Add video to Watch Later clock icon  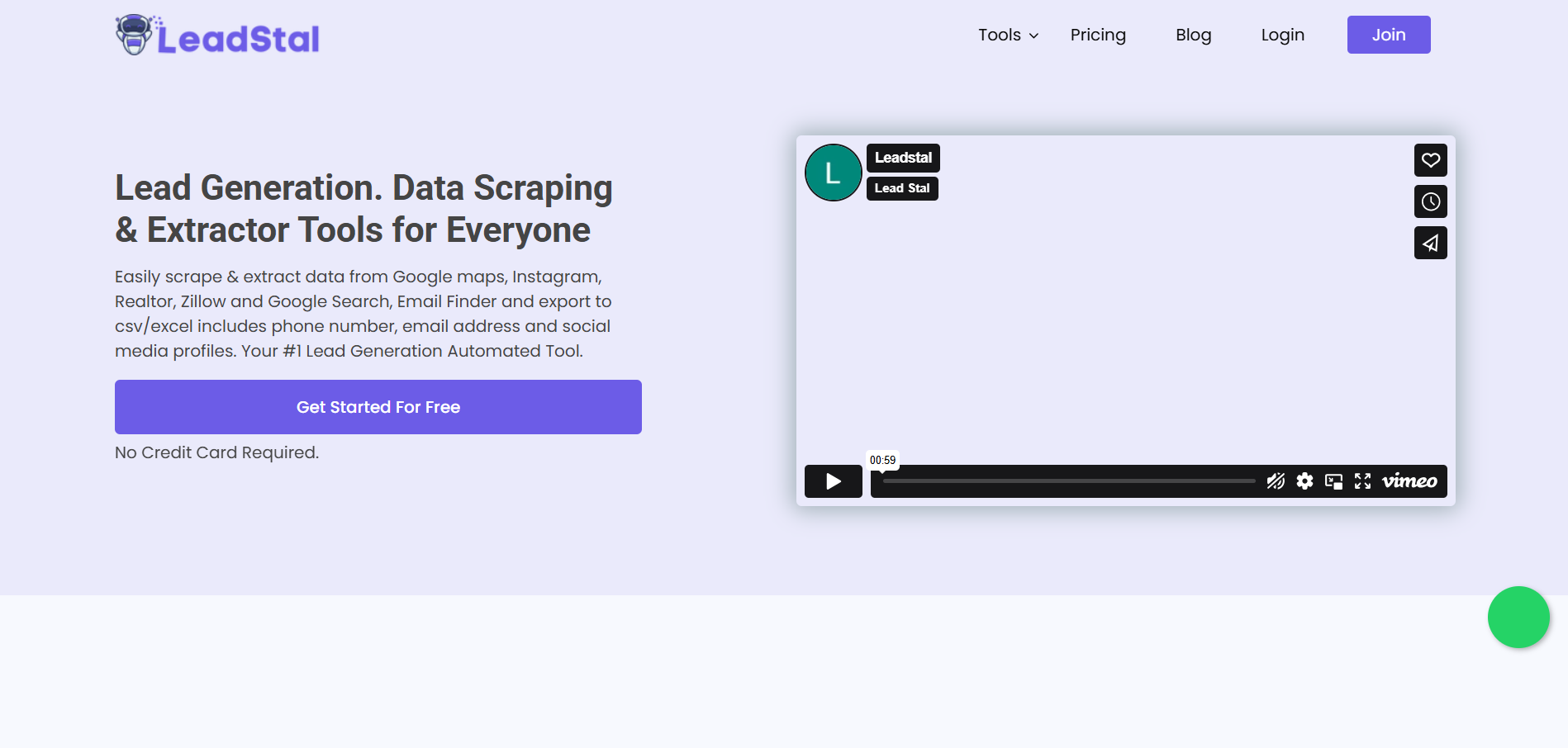pos(1430,201)
